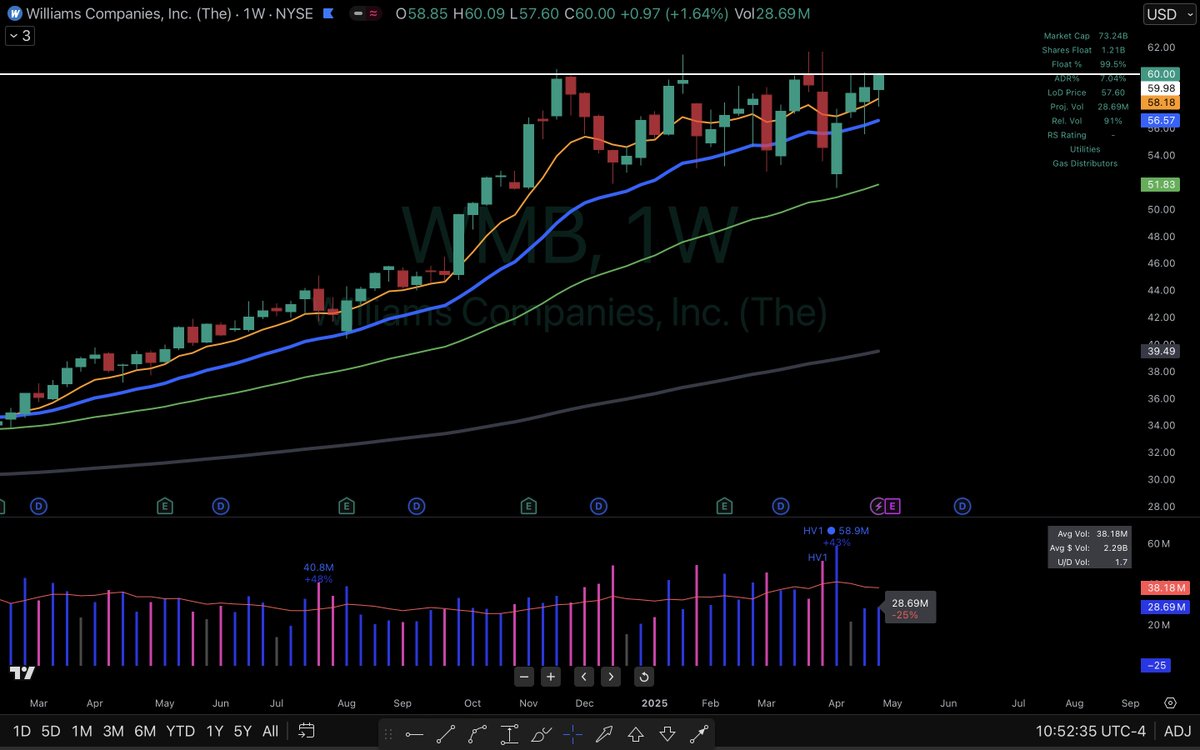Click the zoom out minus button
The width and height of the screenshot is (1200, 750).
click(525, 676)
